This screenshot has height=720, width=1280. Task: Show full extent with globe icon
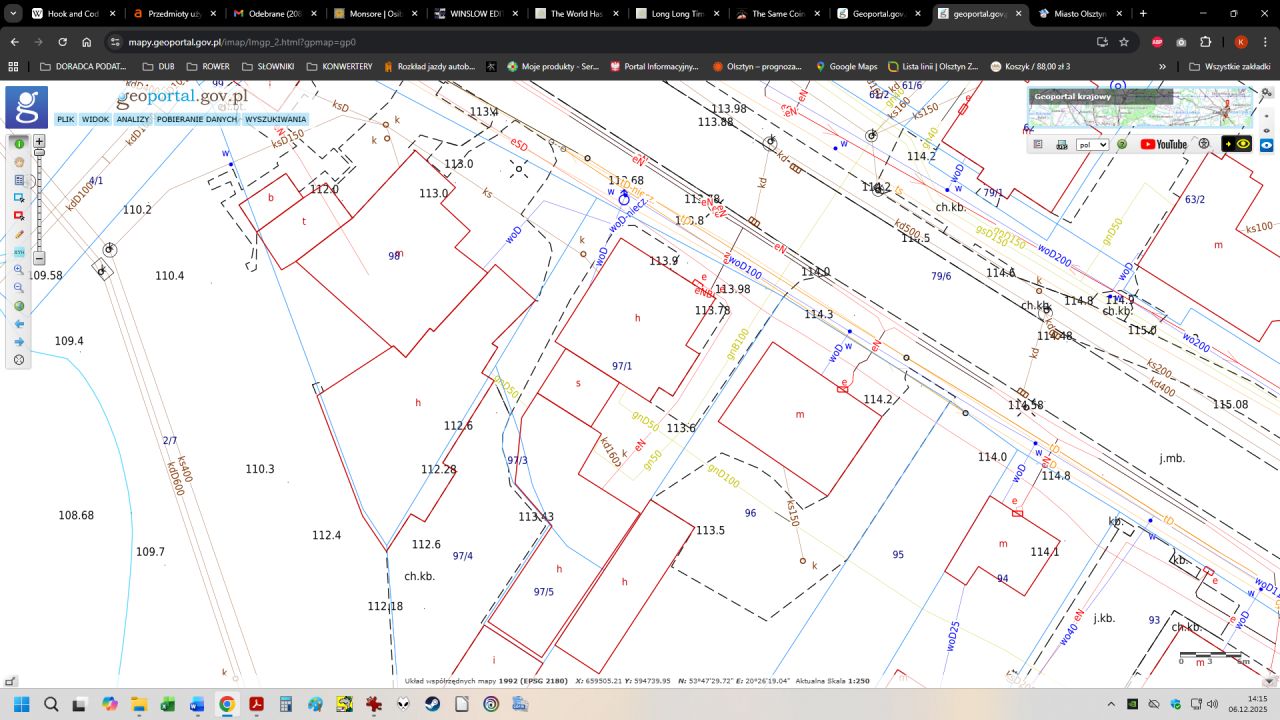tap(19, 306)
